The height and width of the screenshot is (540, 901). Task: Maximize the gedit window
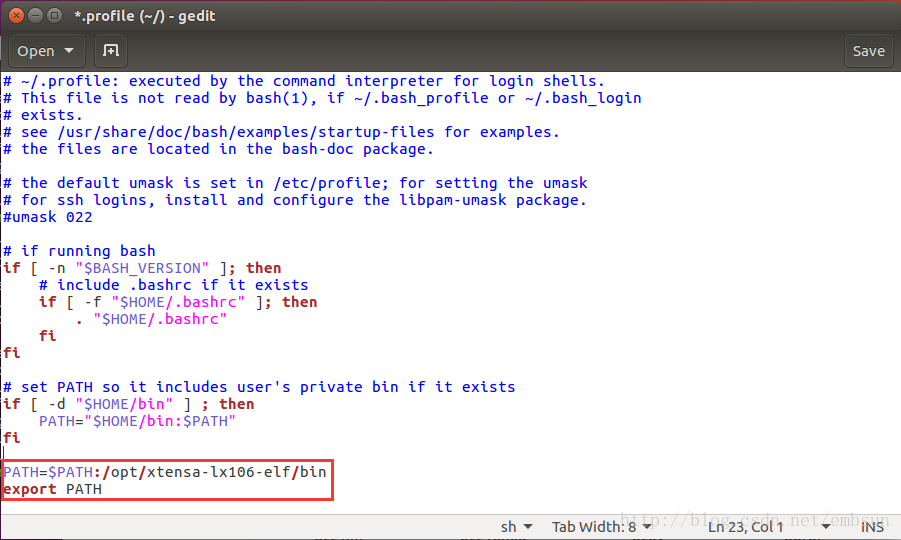(55, 16)
